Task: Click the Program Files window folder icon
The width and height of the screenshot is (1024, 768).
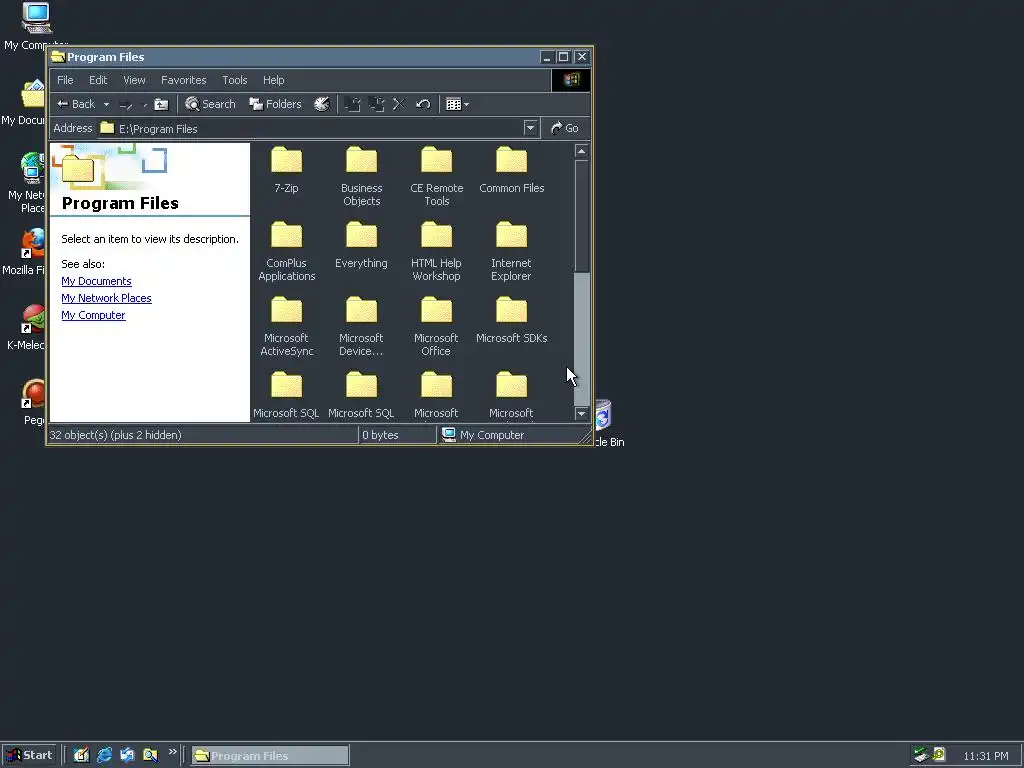Action: coord(59,57)
